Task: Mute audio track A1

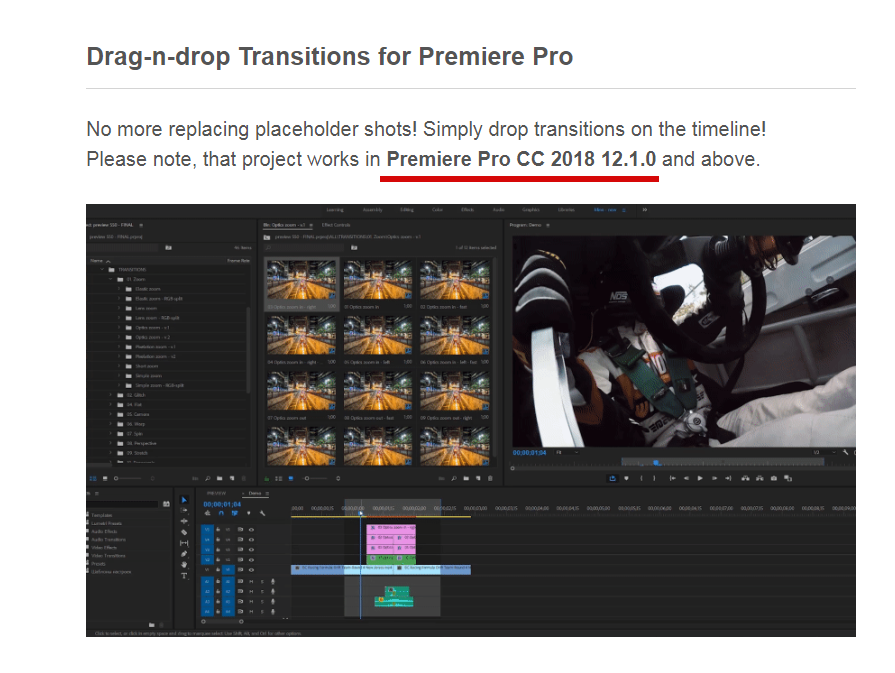Action: coord(251,582)
